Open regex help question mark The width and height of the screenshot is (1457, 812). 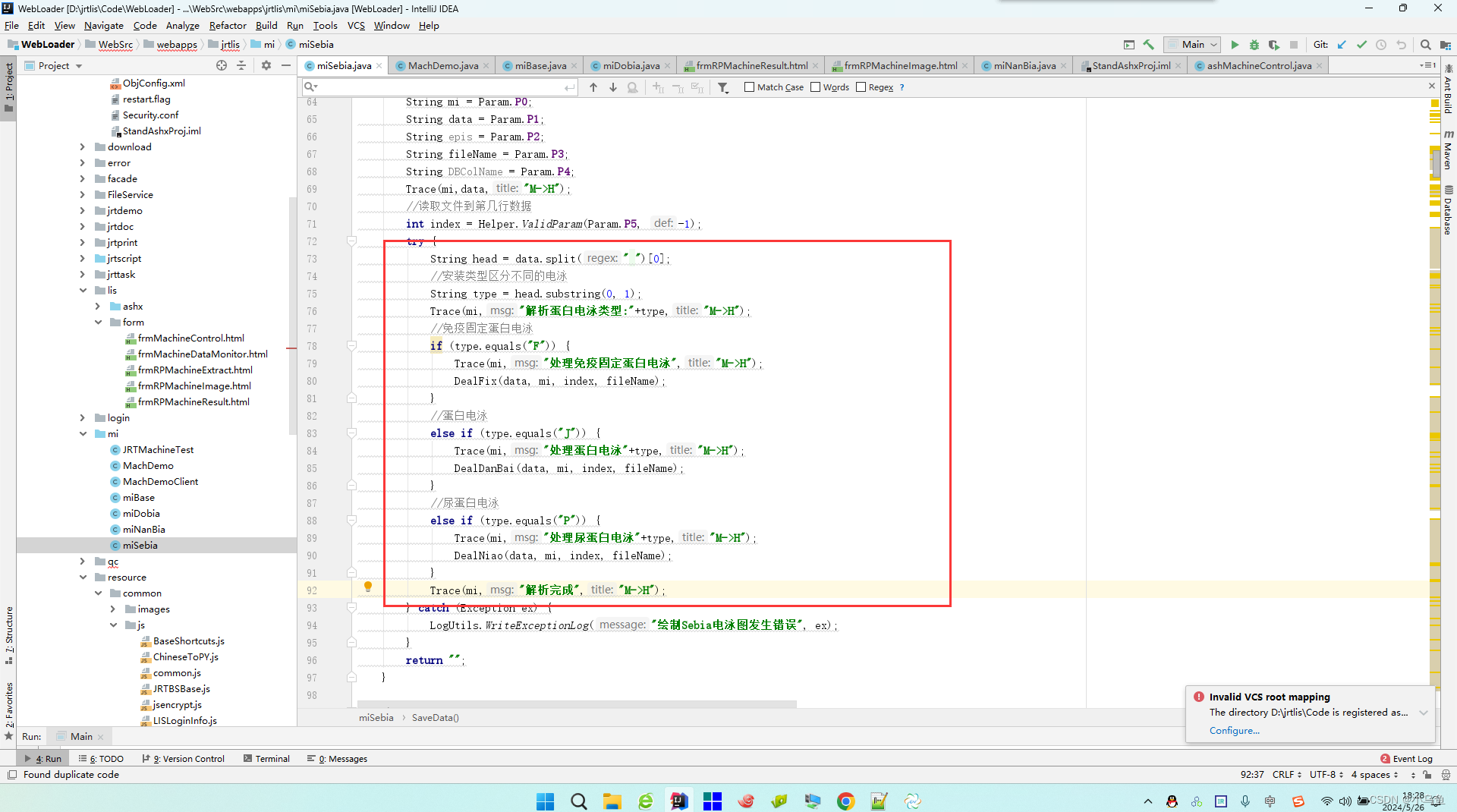(902, 87)
